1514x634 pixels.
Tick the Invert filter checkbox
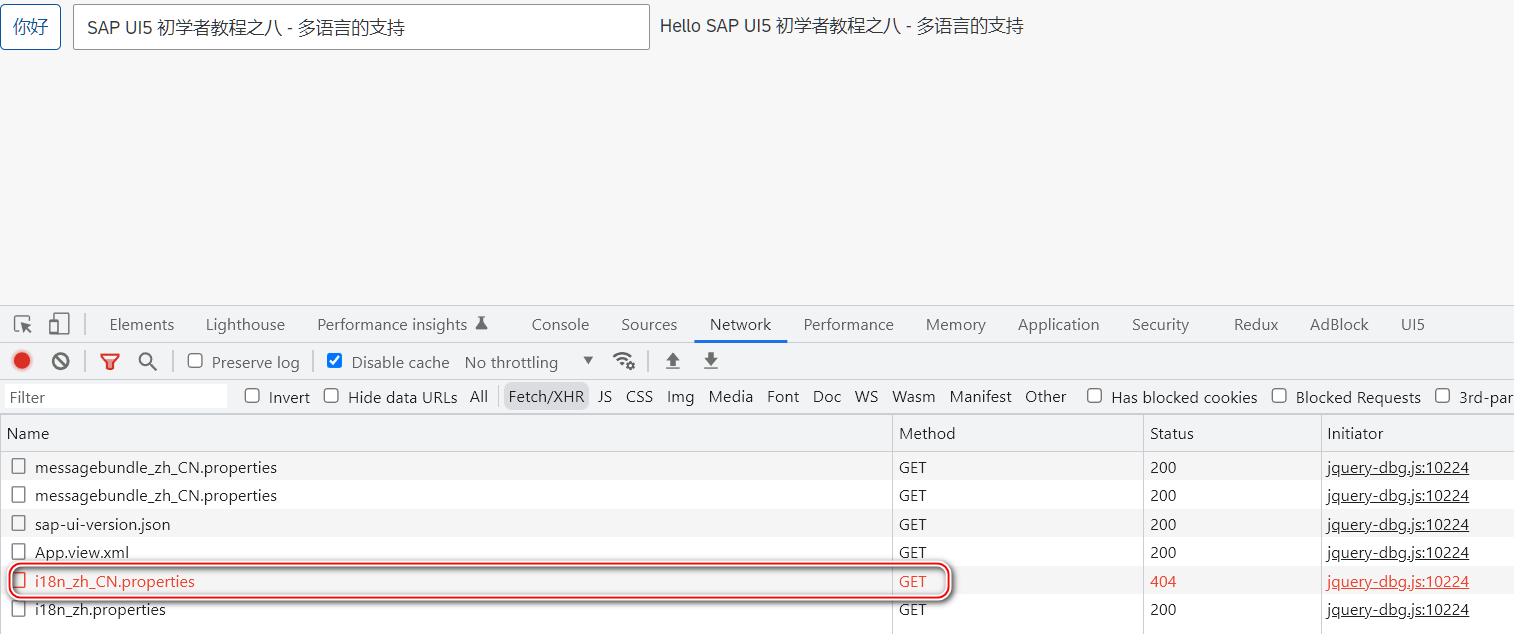(252, 396)
